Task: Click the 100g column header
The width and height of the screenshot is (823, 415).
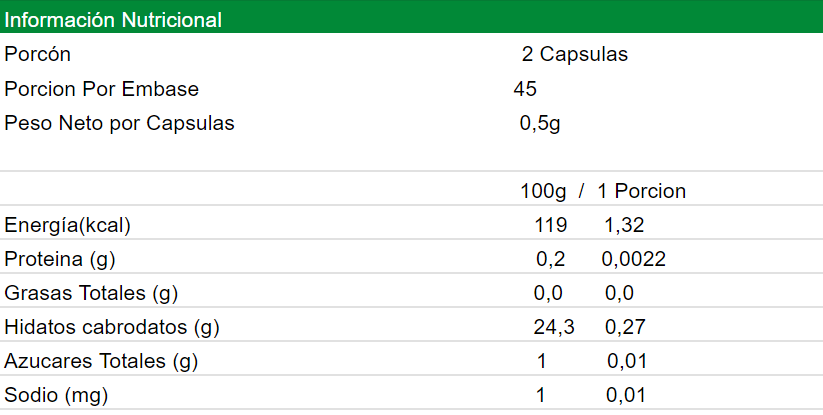Action: tap(543, 191)
